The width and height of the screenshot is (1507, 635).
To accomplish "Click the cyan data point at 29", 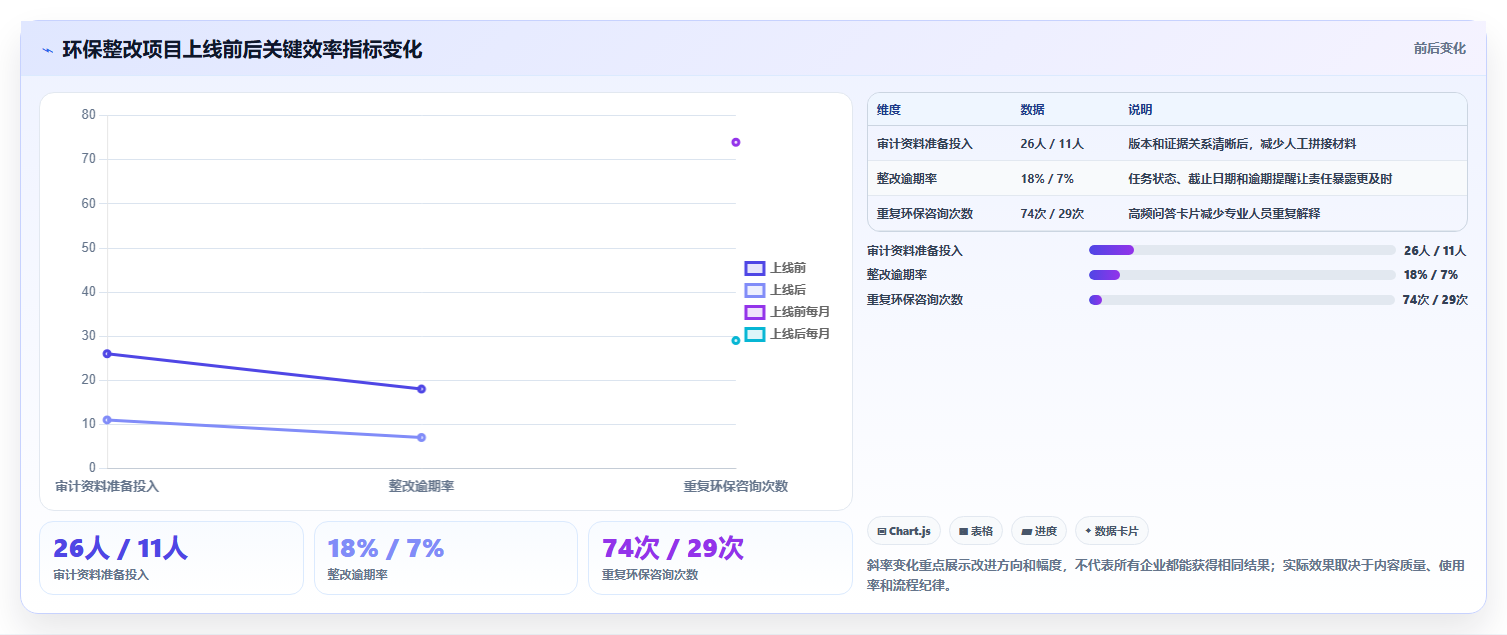I will tap(736, 340).
